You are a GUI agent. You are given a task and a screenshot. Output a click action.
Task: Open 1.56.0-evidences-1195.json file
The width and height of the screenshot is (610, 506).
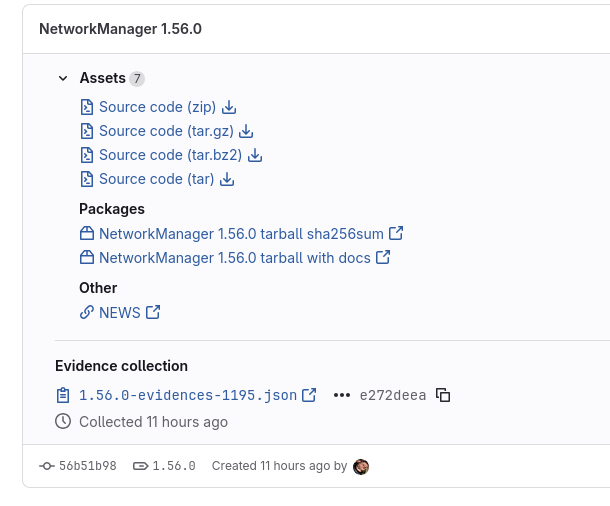click(x=188, y=395)
